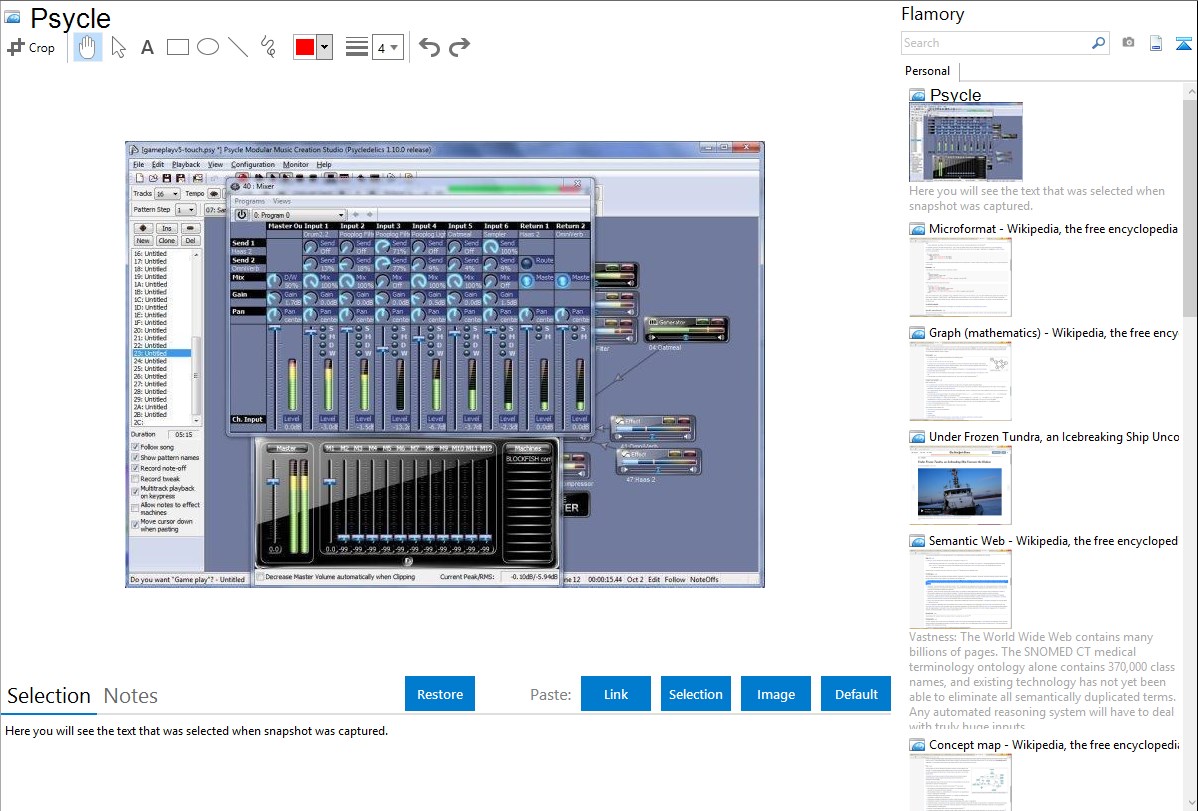Toggle Multitrack playback on keypress checkbox
The image size is (1198, 811).
tap(135, 491)
